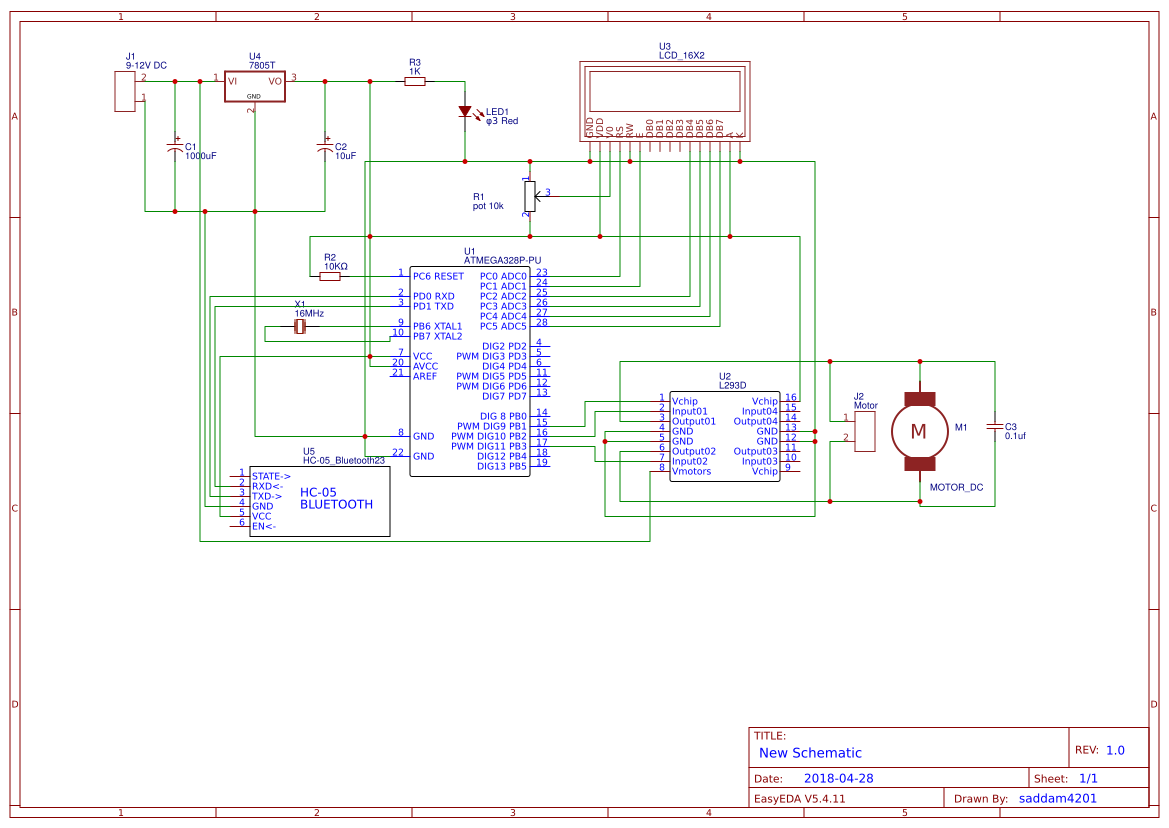Select the Drawn By saddam4201 field

pyautogui.click(x=1057, y=797)
